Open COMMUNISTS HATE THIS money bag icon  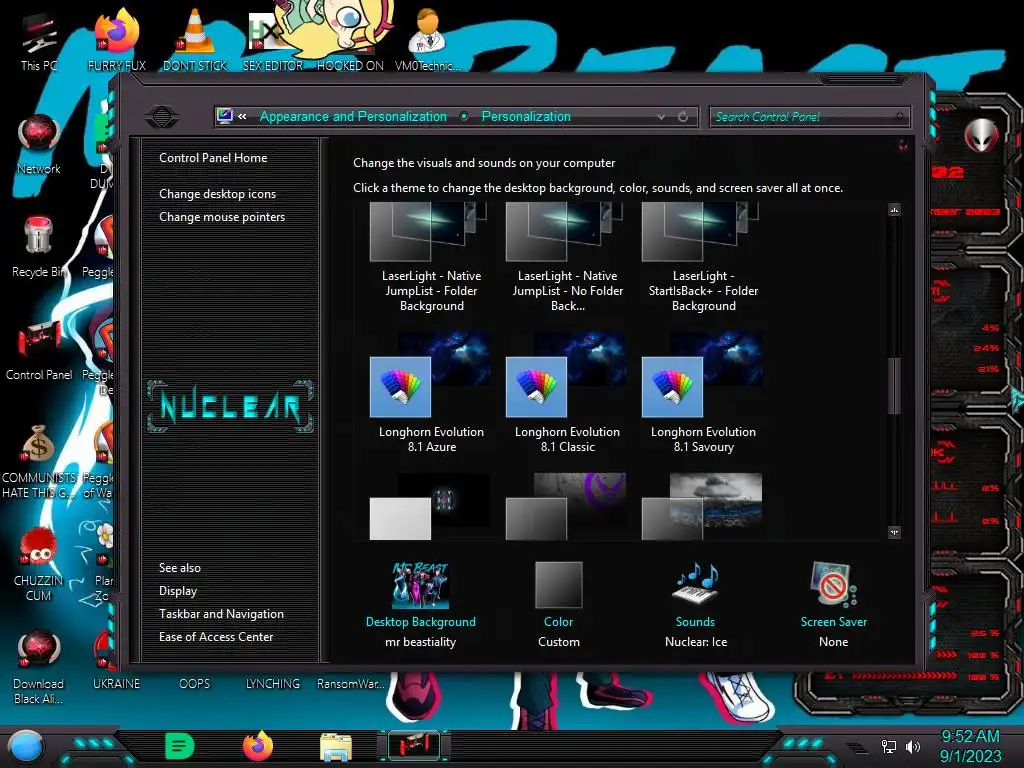click(39, 461)
